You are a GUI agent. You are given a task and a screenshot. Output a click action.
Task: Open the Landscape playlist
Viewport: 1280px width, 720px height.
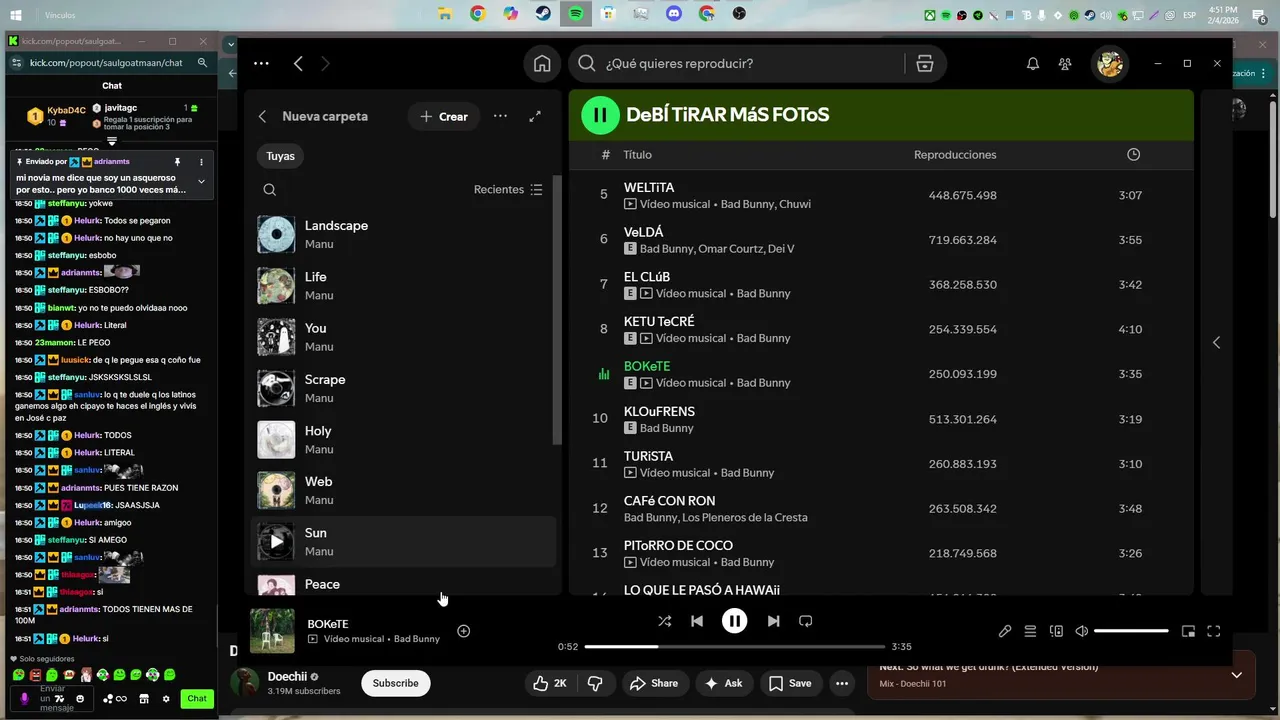[x=403, y=235]
